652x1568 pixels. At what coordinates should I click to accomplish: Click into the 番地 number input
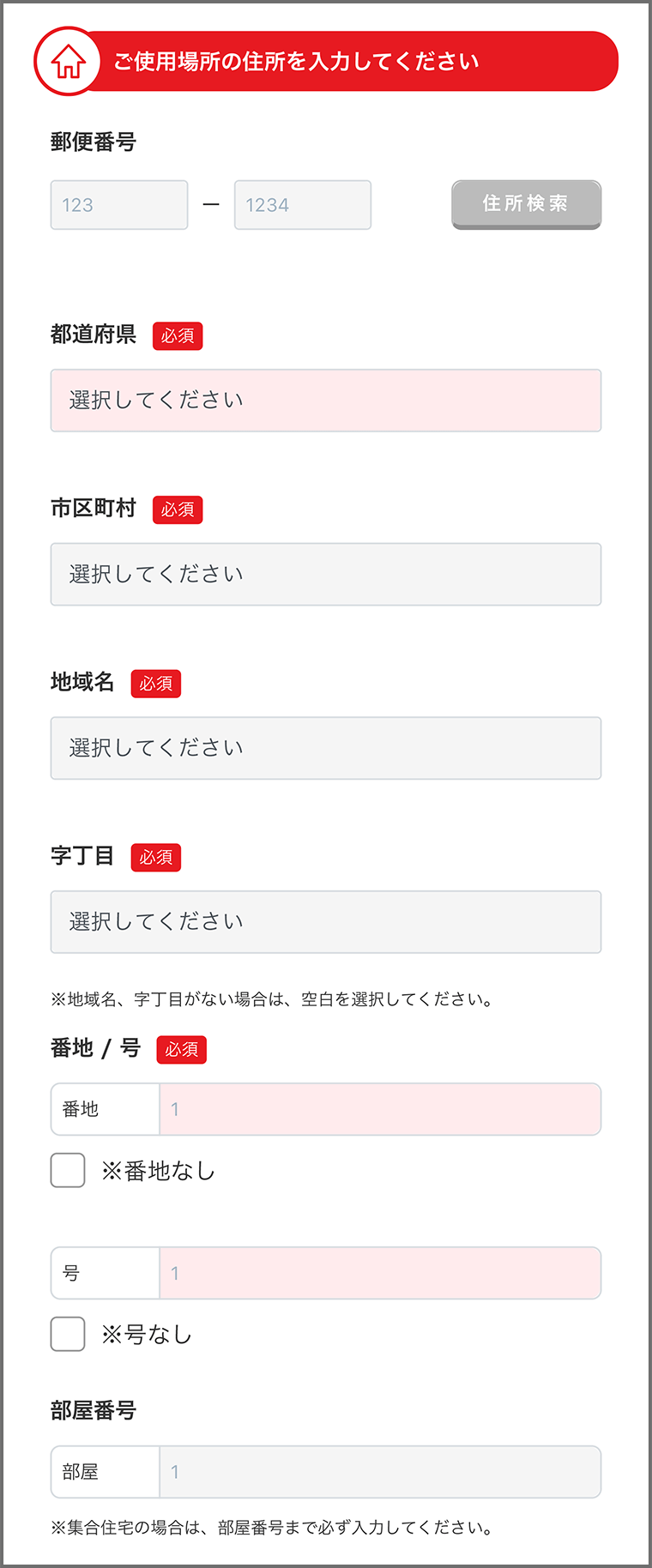pos(380,1109)
